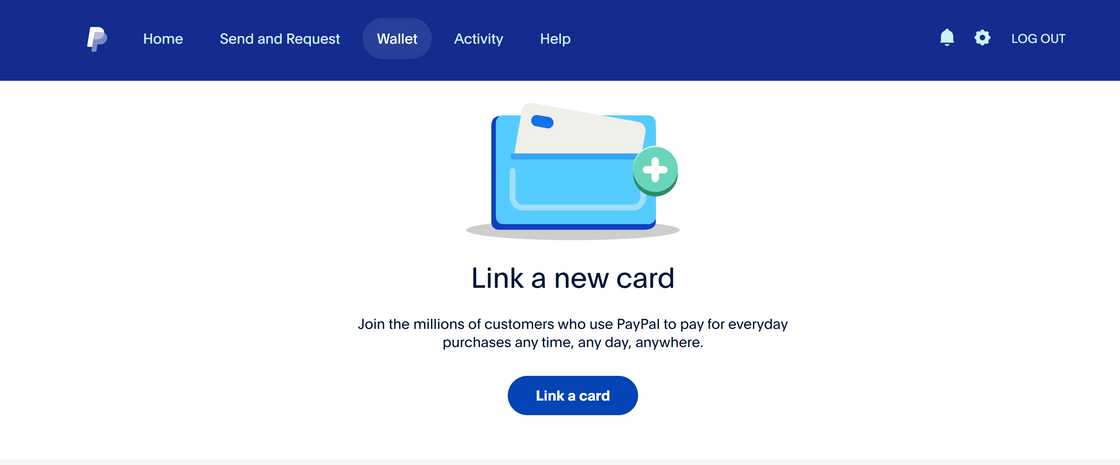Screen dimensions: 1120x465
Task: Click the green plus badge on the wallet
Action: [655, 171]
